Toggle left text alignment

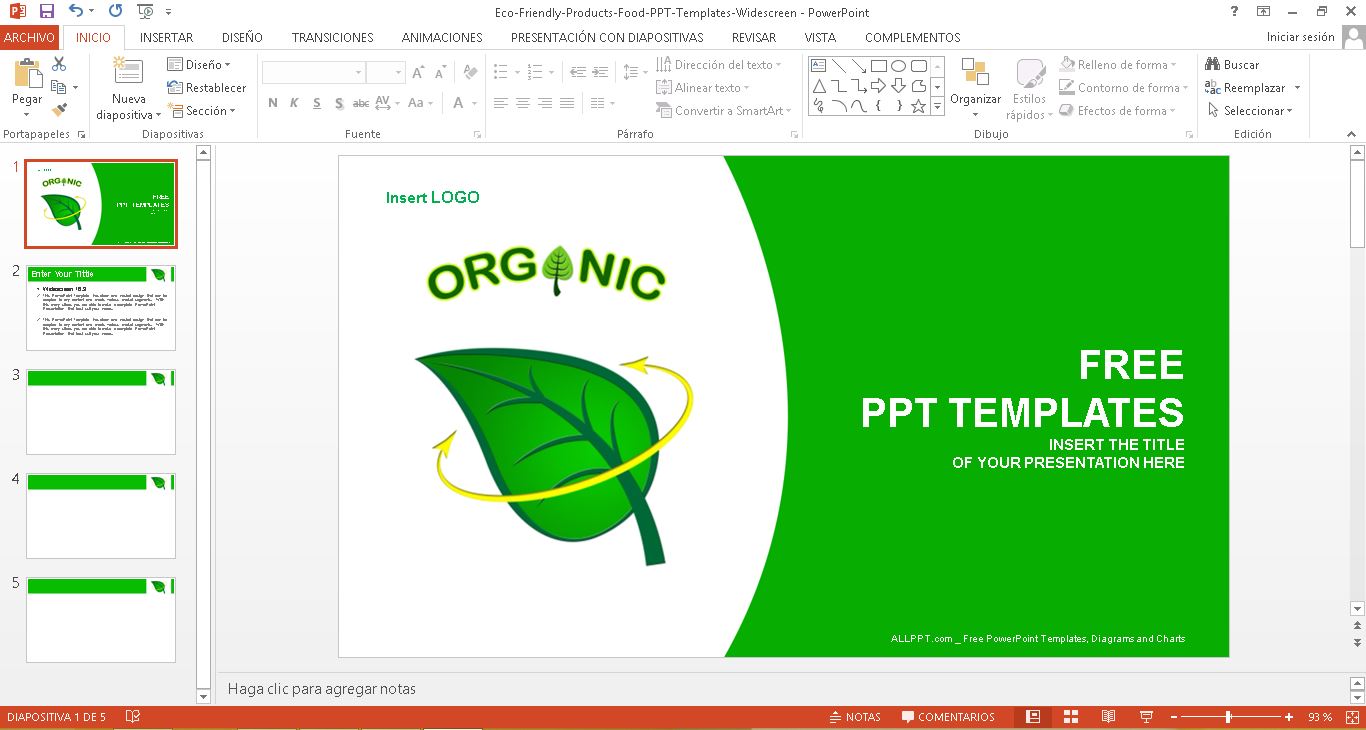pos(501,103)
